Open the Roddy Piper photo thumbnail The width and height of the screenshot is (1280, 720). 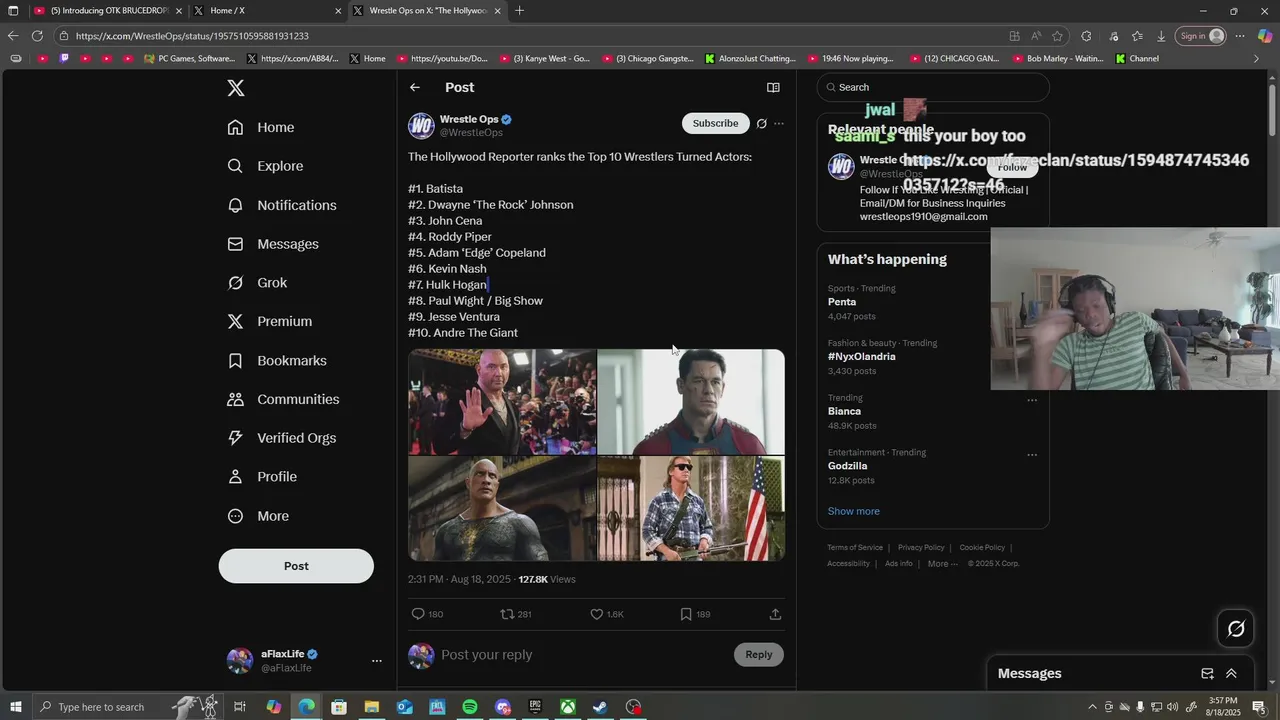(691, 509)
